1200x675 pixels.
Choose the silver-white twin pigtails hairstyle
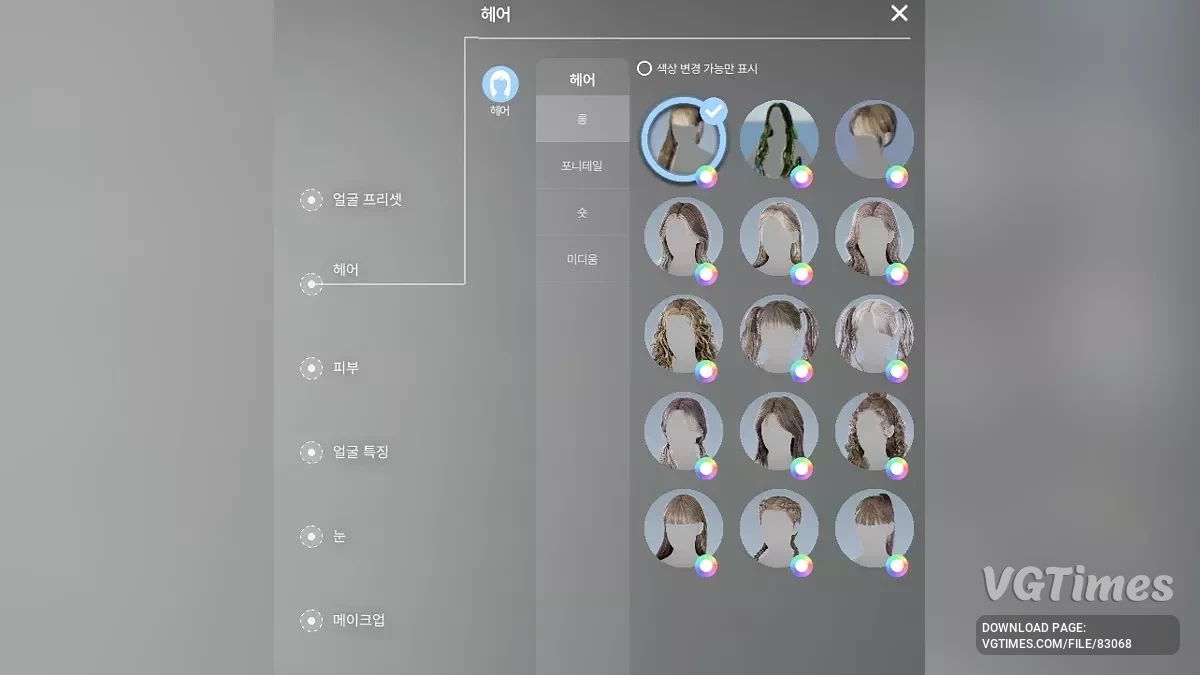[874, 334]
